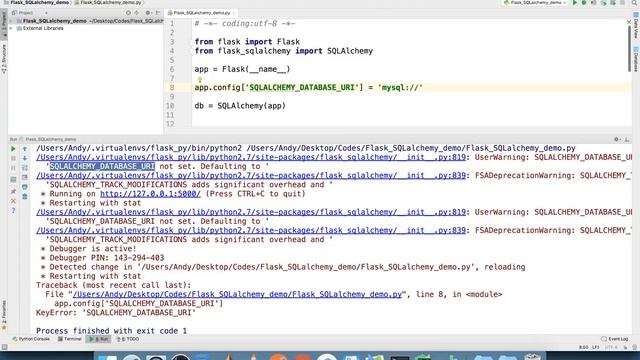Open Search Everywhere magnifier
640x360 pixels.
[634, 3]
